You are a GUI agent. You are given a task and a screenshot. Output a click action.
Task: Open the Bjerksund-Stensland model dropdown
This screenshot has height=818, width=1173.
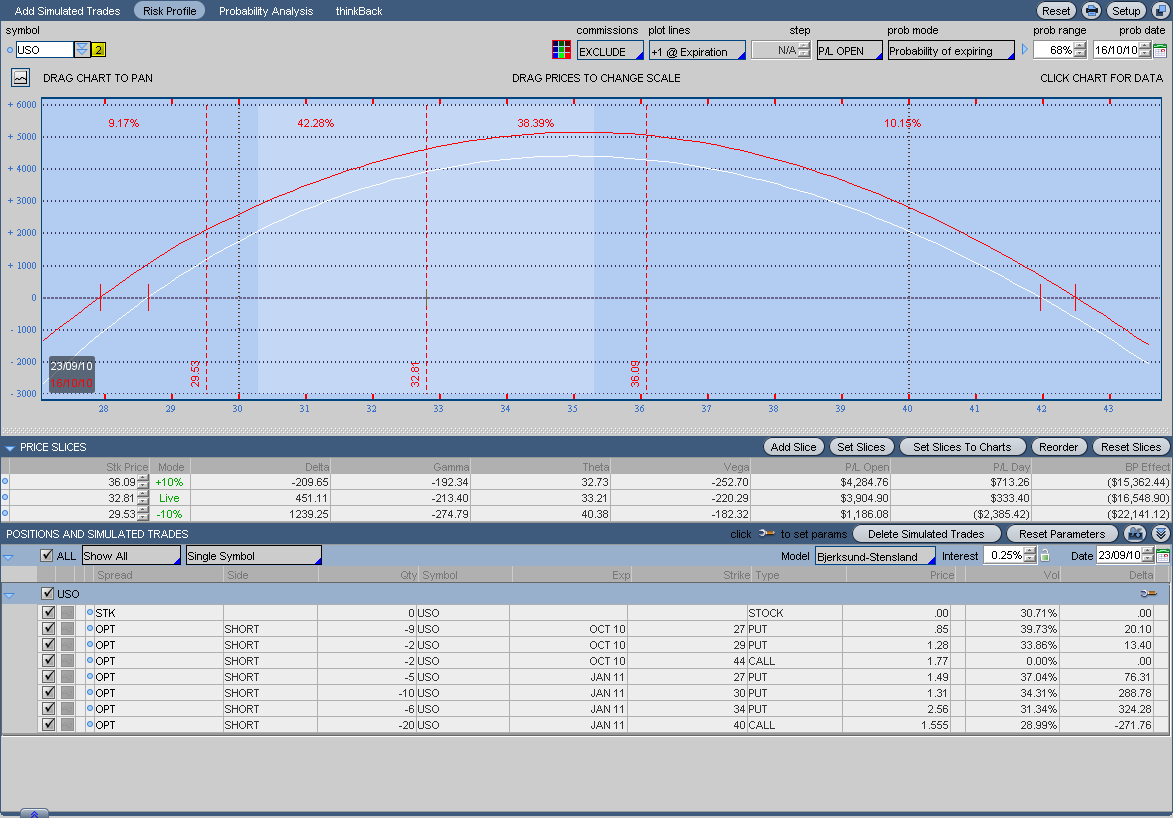[x=875, y=556]
